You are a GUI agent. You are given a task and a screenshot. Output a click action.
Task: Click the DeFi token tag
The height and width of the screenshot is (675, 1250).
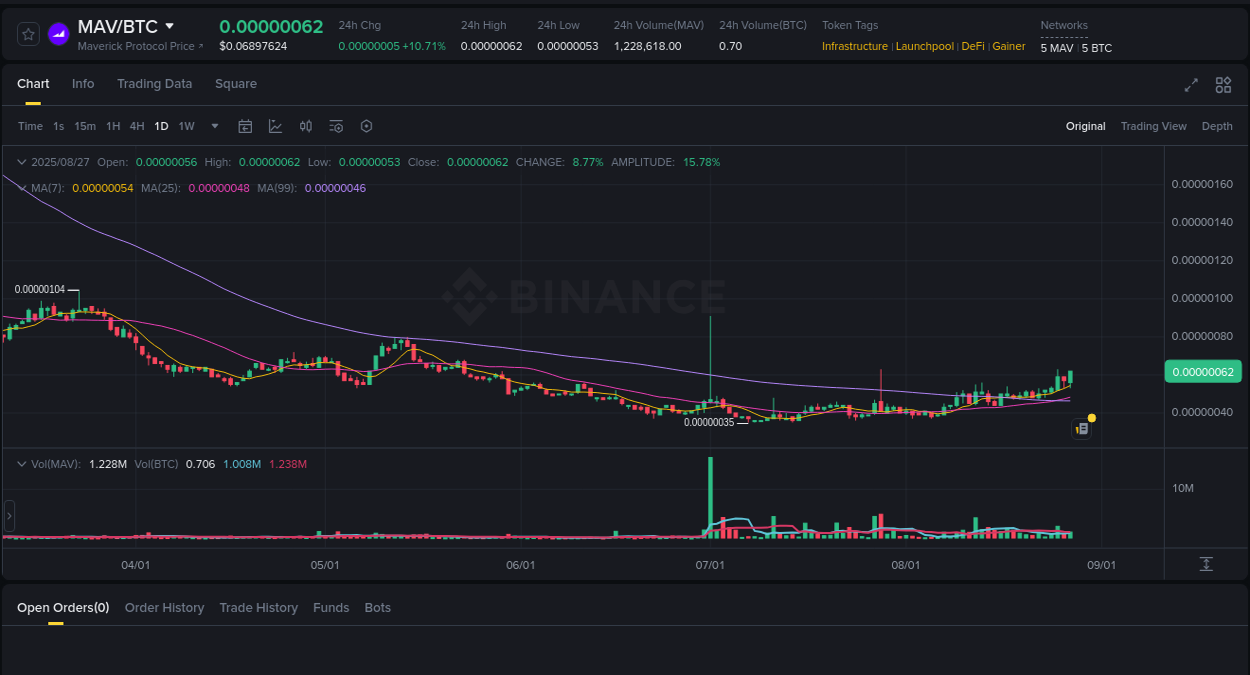click(973, 46)
